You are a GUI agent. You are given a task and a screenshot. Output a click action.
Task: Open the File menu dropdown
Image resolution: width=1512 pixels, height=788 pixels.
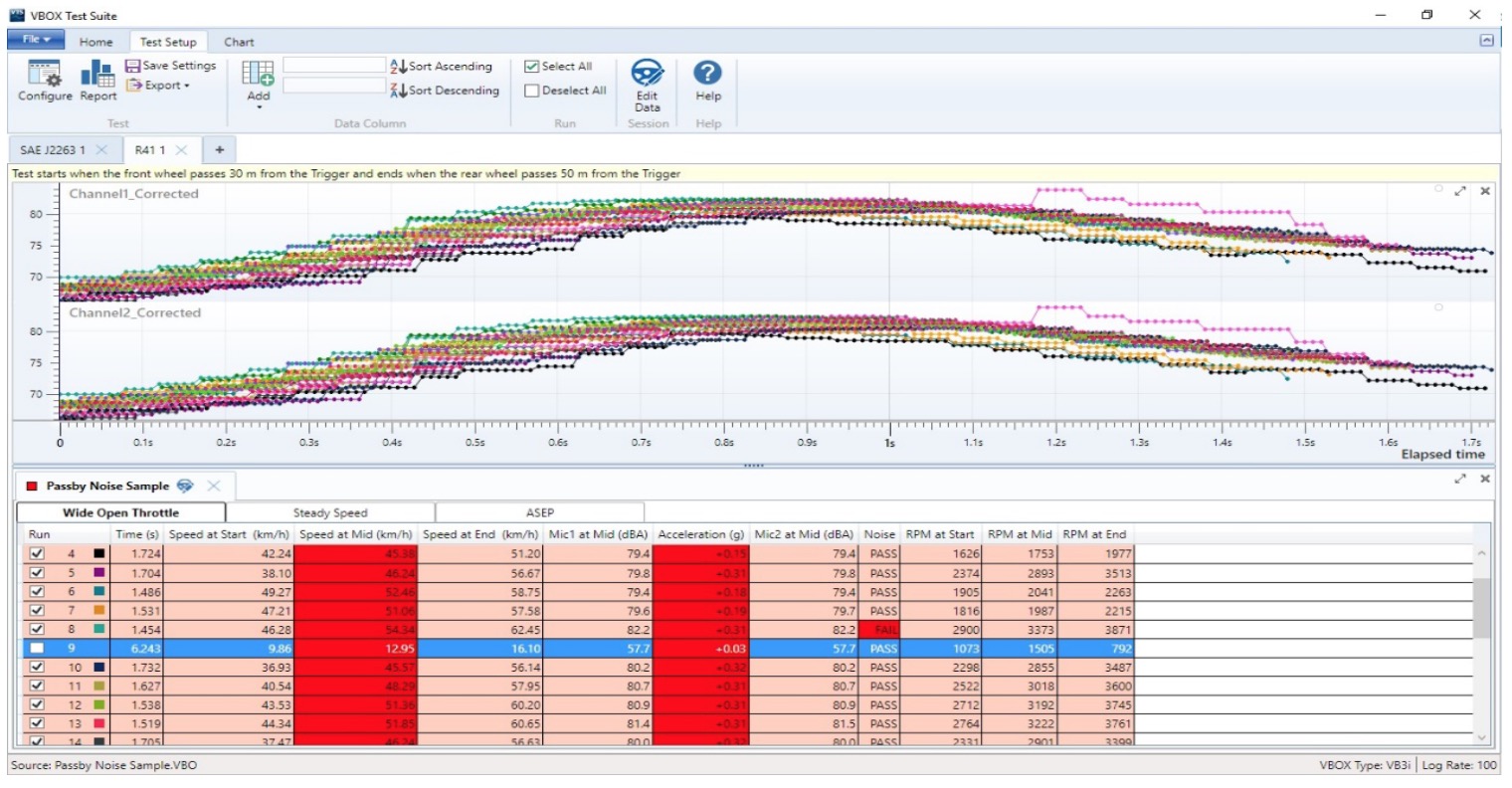pos(36,40)
